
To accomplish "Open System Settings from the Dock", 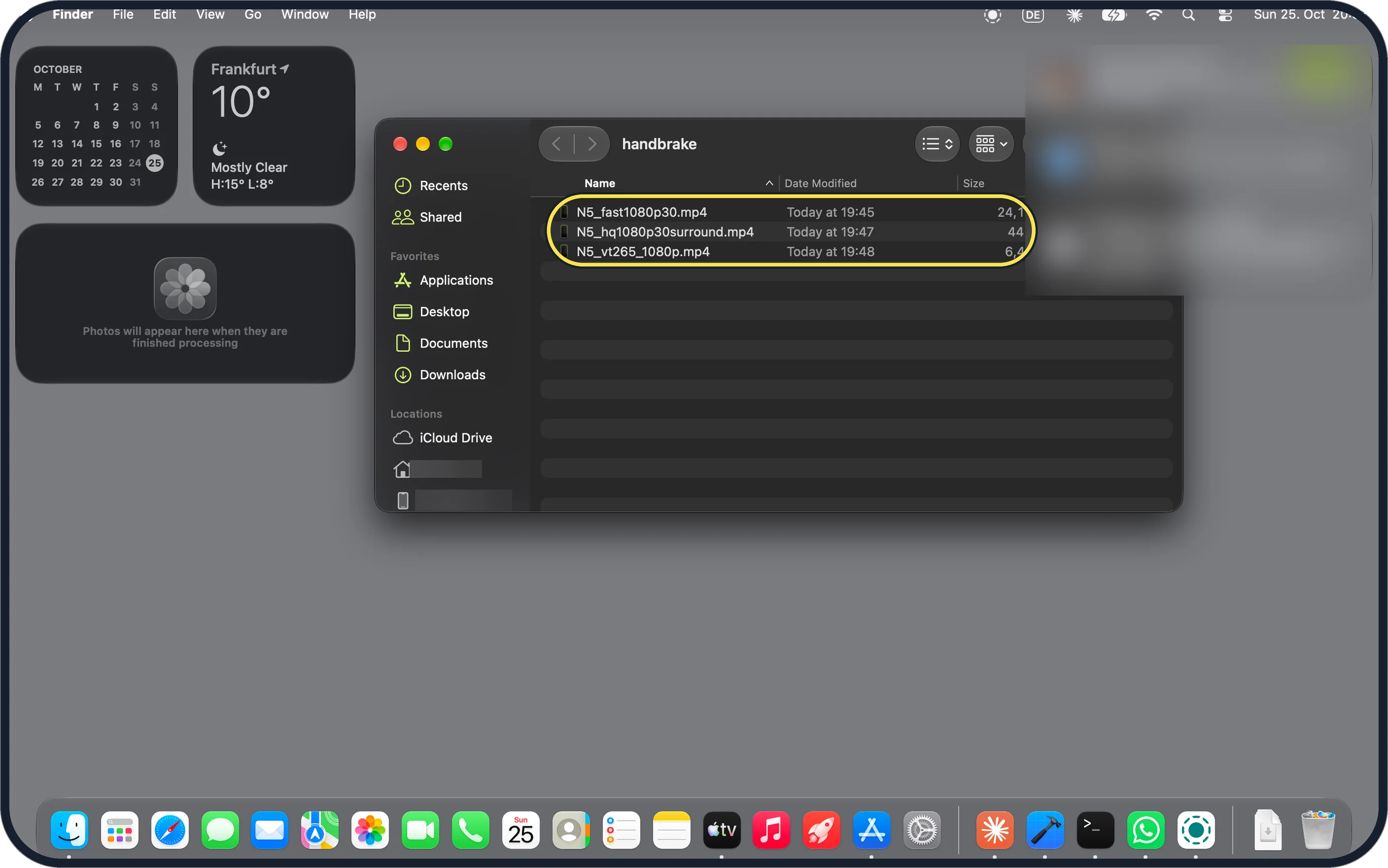I will click(x=922, y=830).
